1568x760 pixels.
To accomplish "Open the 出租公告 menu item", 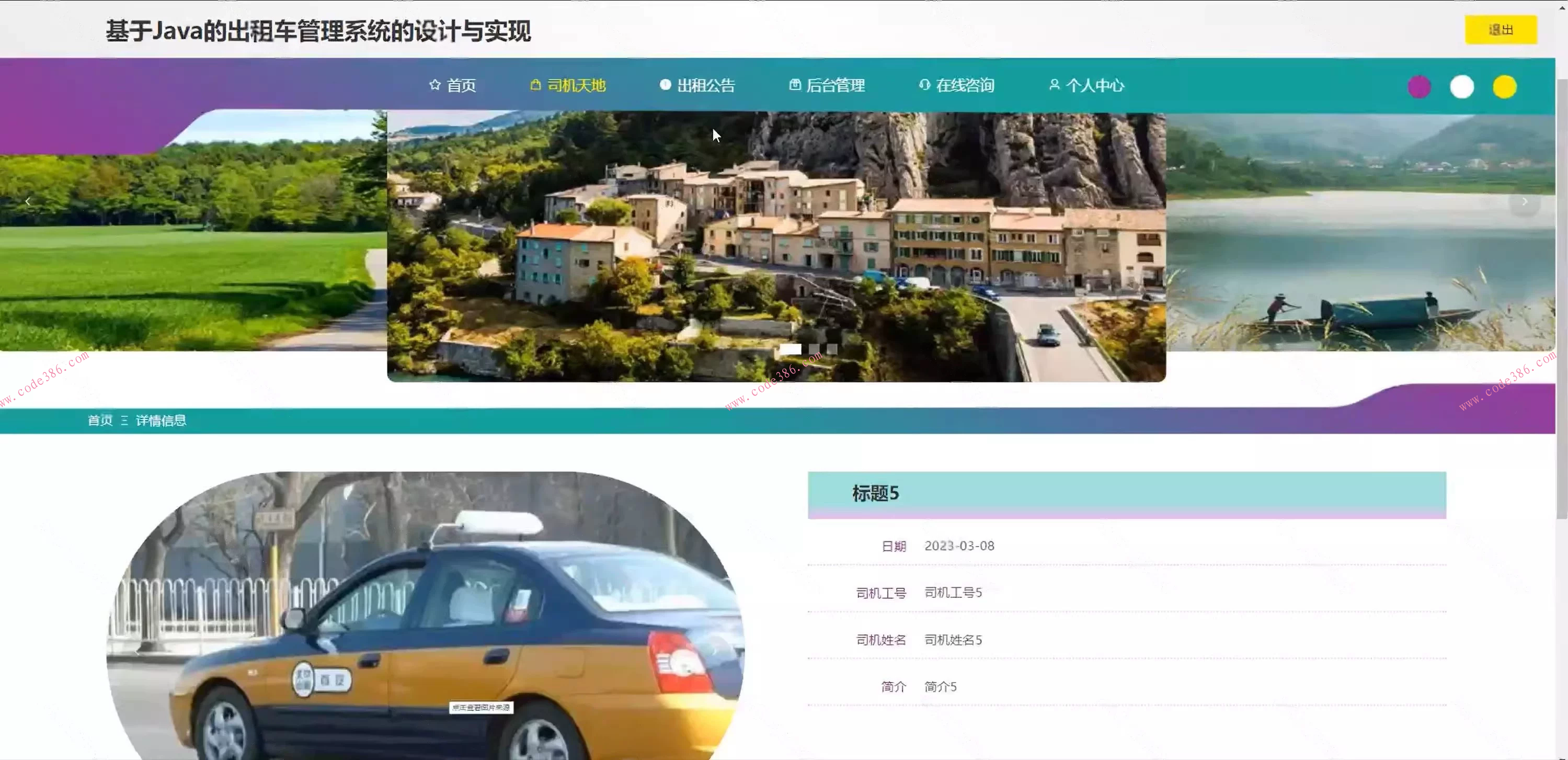I will pos(705,85).
